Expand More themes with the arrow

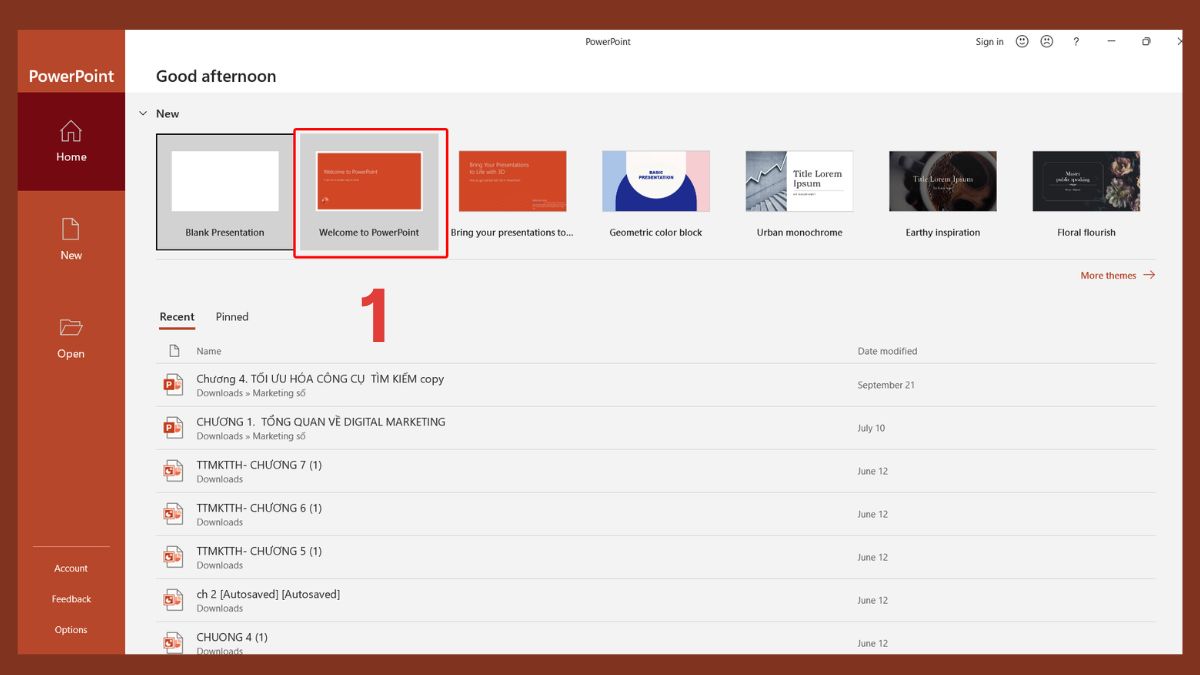pyautogui.click(x=1150, y=275)
